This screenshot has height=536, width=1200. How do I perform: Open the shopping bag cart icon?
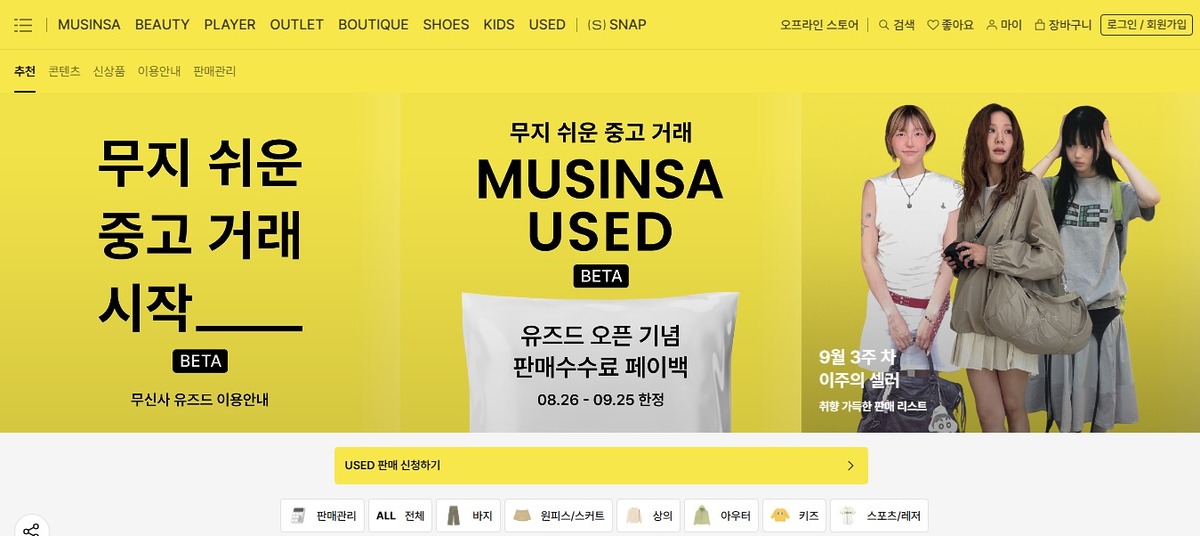click(x=1040, y=25)
